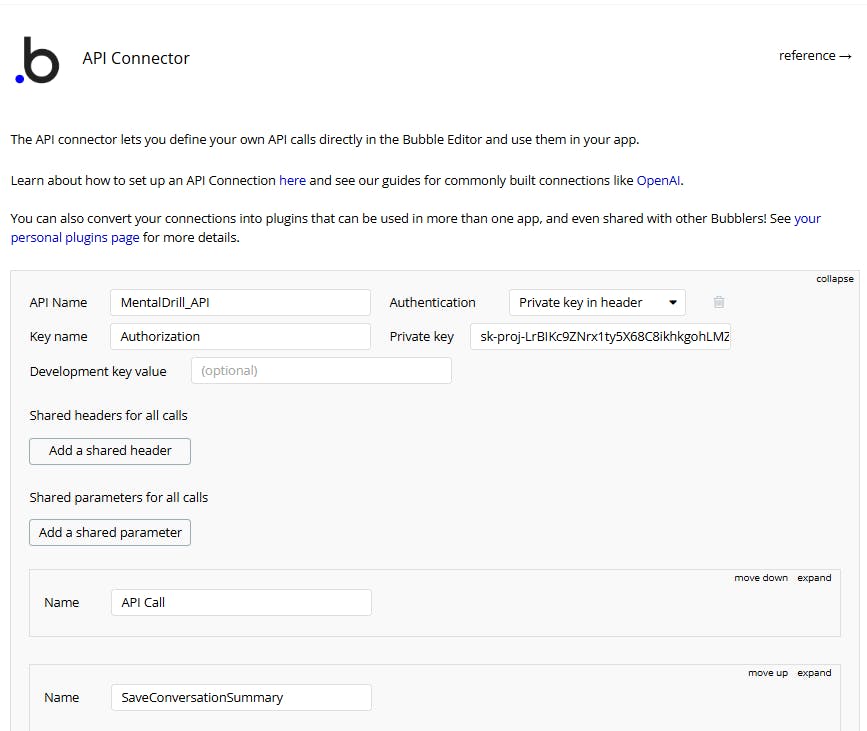The image size is (867, 731).
Task: Collapse the MentalDrill_API section
Action: [x=834, y=279]
